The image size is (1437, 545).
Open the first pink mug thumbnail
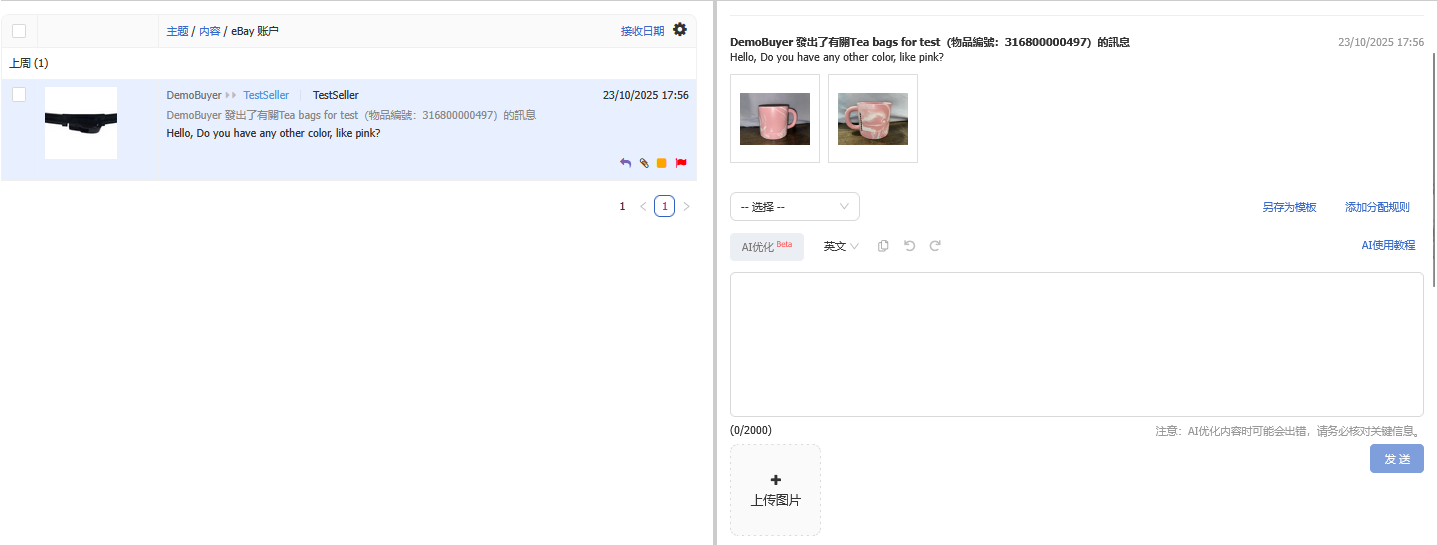[x=775, y=118]
